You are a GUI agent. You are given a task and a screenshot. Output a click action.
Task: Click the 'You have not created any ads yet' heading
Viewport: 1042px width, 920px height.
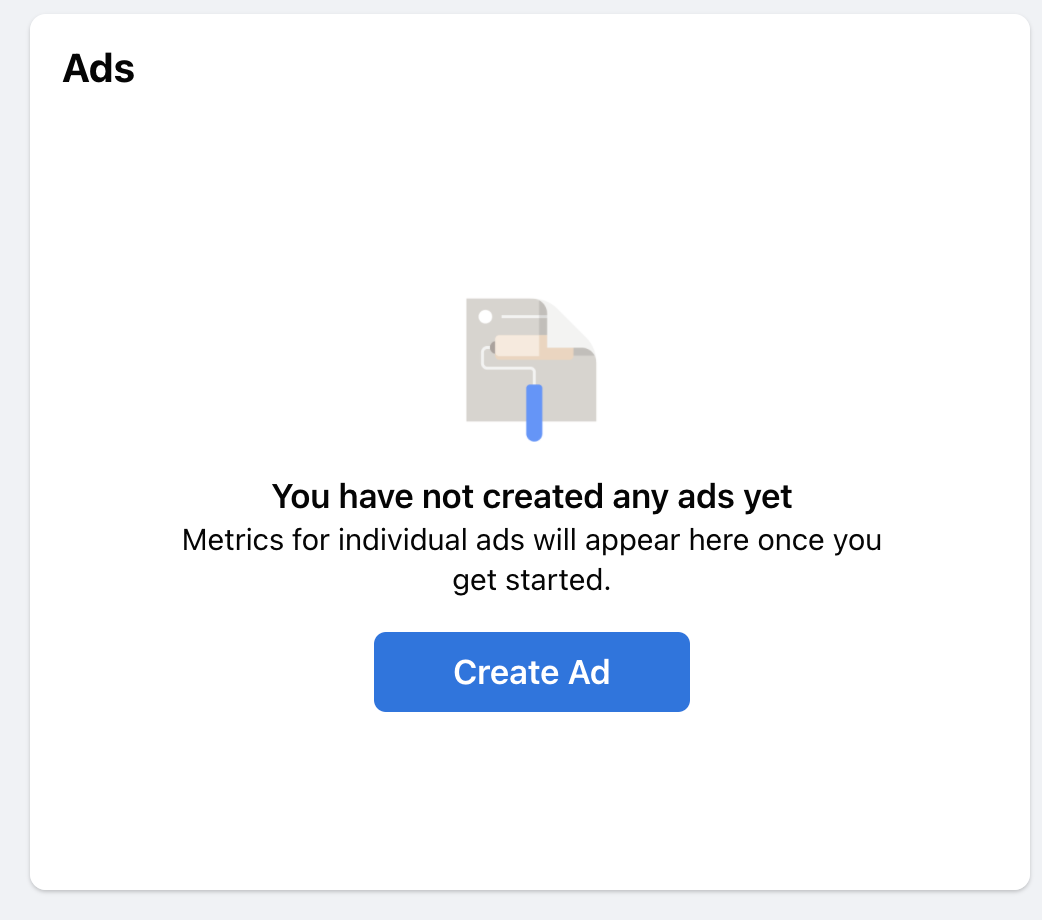click(532, 496)
